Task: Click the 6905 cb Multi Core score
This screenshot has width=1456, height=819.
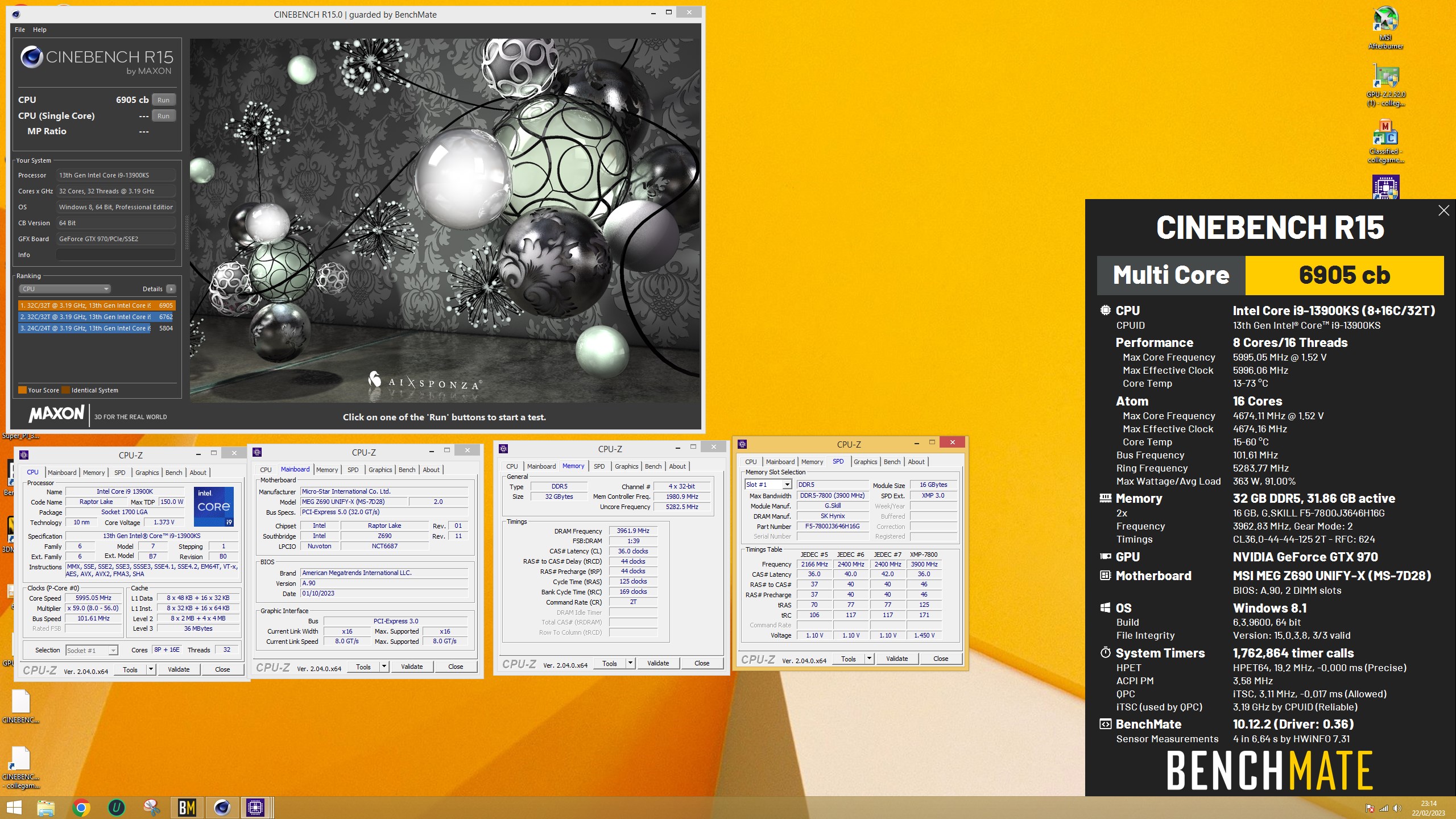Action: (1345, 275)
